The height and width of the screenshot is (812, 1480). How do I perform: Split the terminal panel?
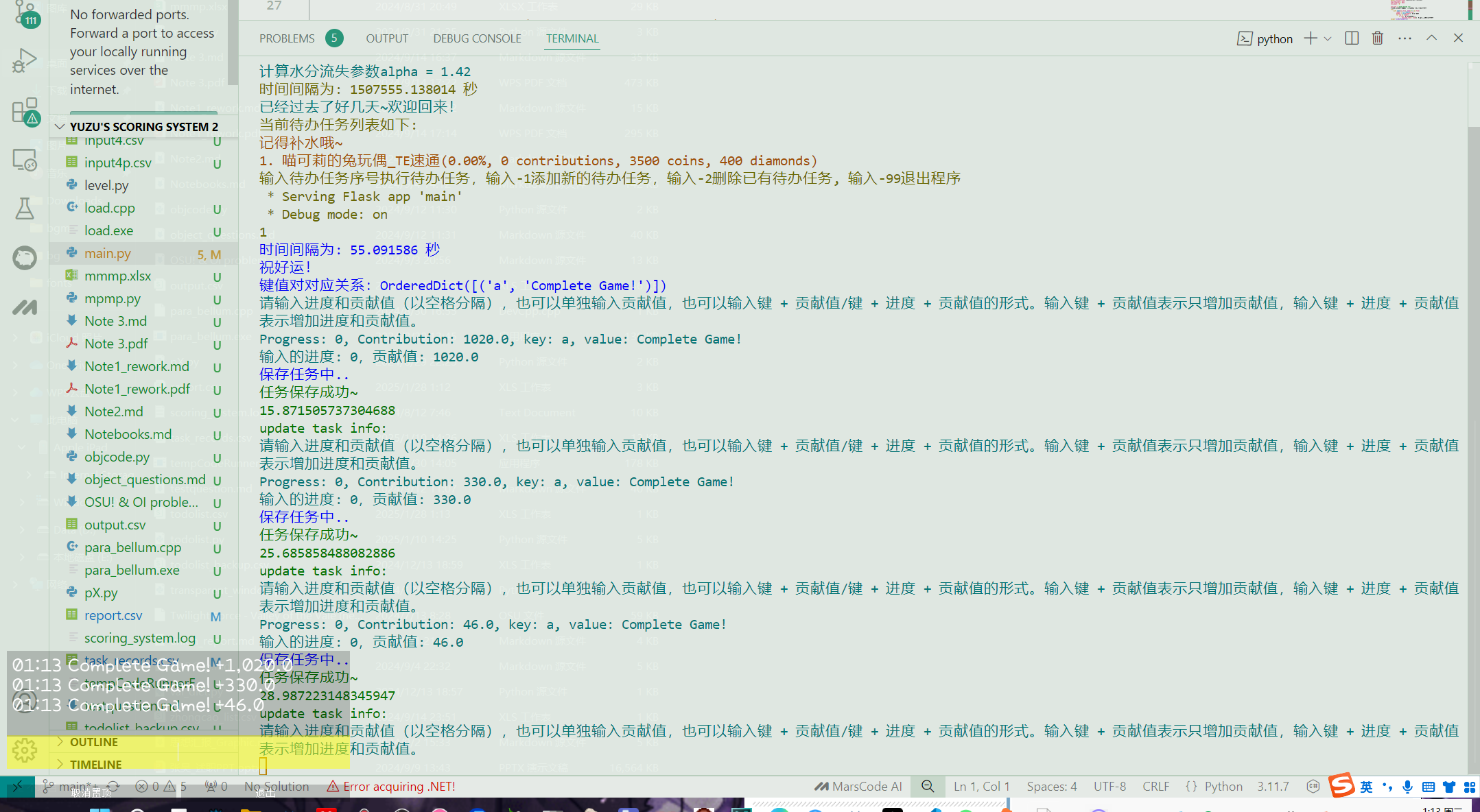(x=1352, y=38)
